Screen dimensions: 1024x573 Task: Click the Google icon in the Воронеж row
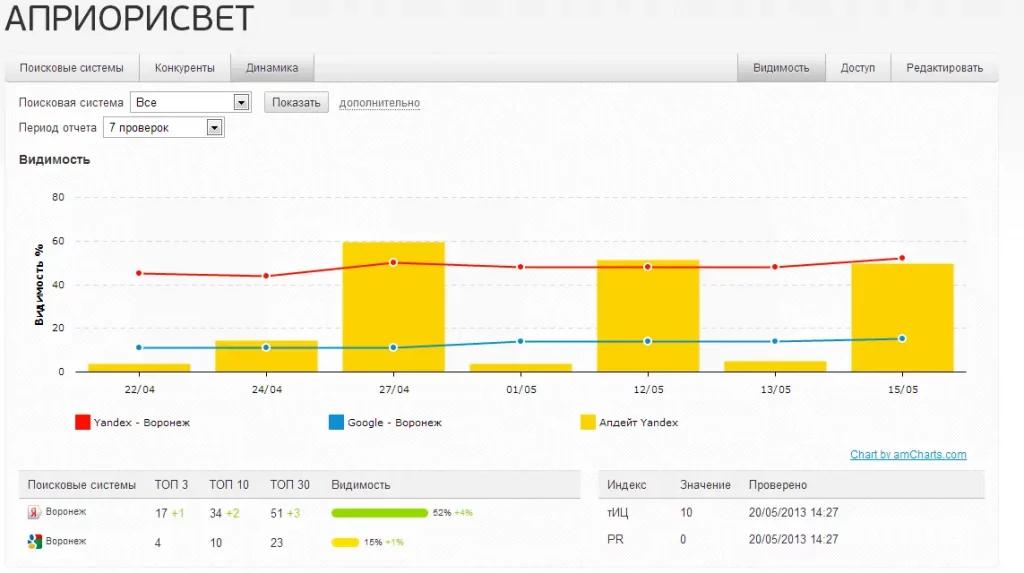34,542
